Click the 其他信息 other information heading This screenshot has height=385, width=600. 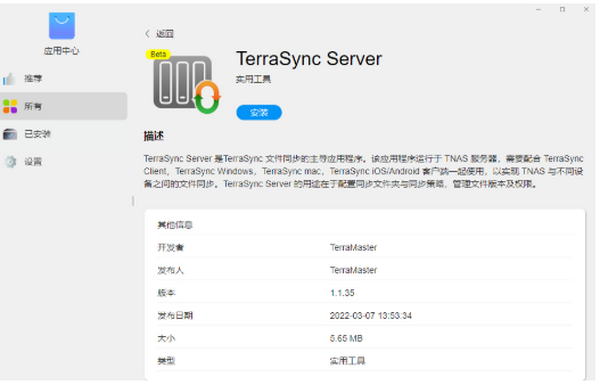[175, 225]
